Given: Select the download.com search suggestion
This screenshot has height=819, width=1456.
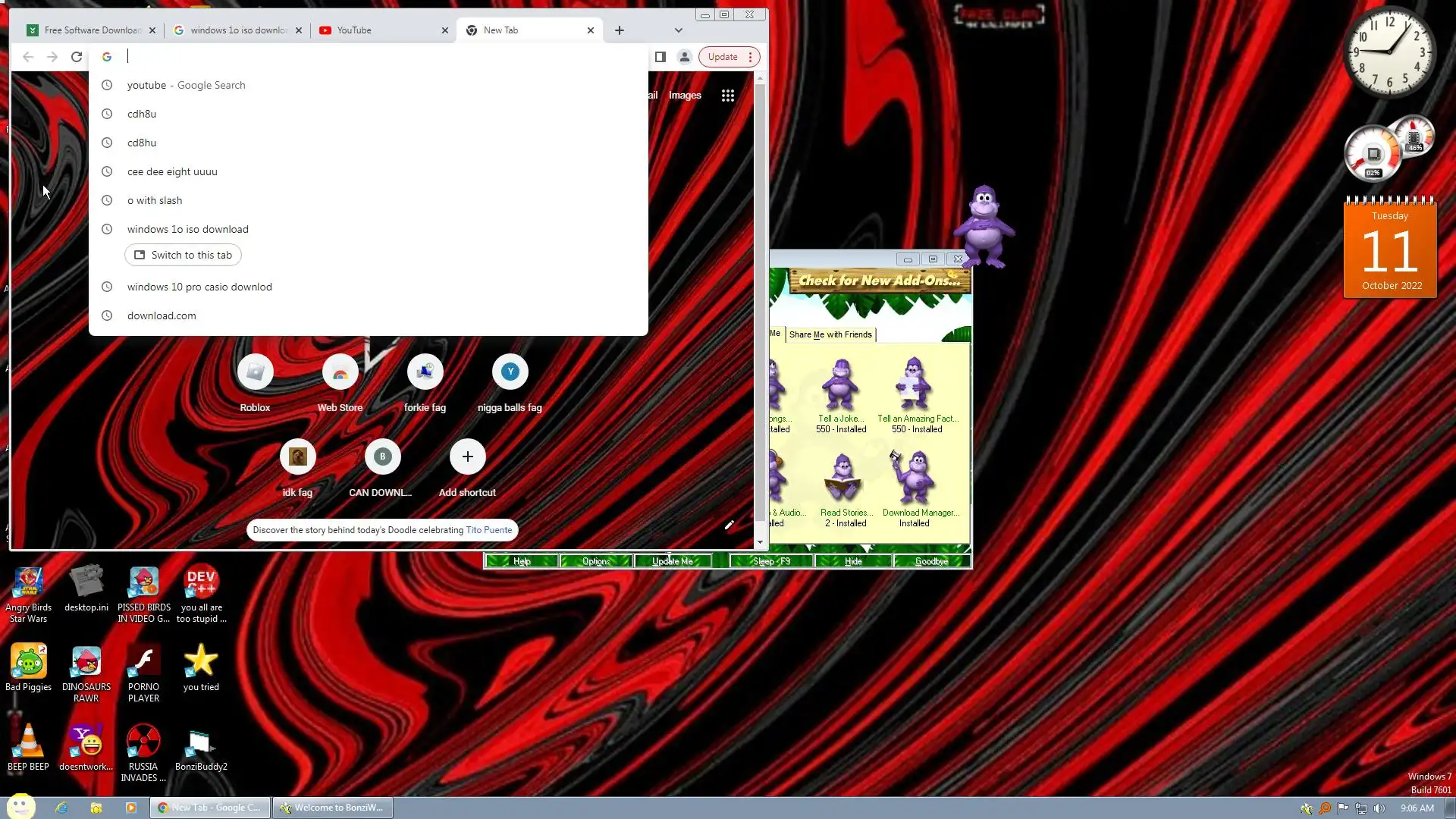Looking at the screenshot, I should pos(162,315).
